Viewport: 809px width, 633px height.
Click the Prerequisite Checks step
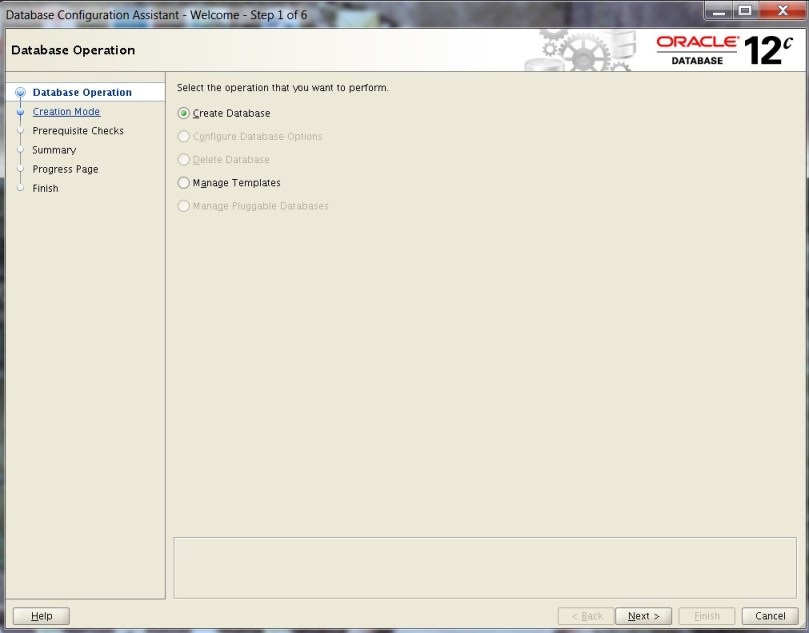tap(78, 131)
